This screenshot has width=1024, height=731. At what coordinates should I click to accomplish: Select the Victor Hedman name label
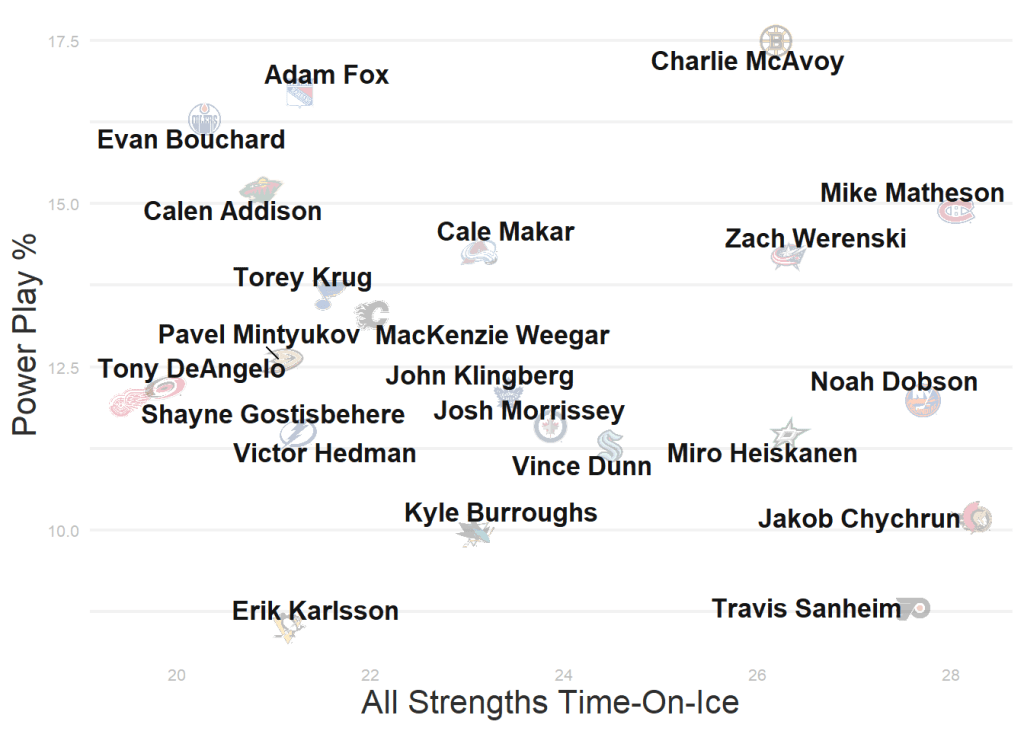coord(324,453)
